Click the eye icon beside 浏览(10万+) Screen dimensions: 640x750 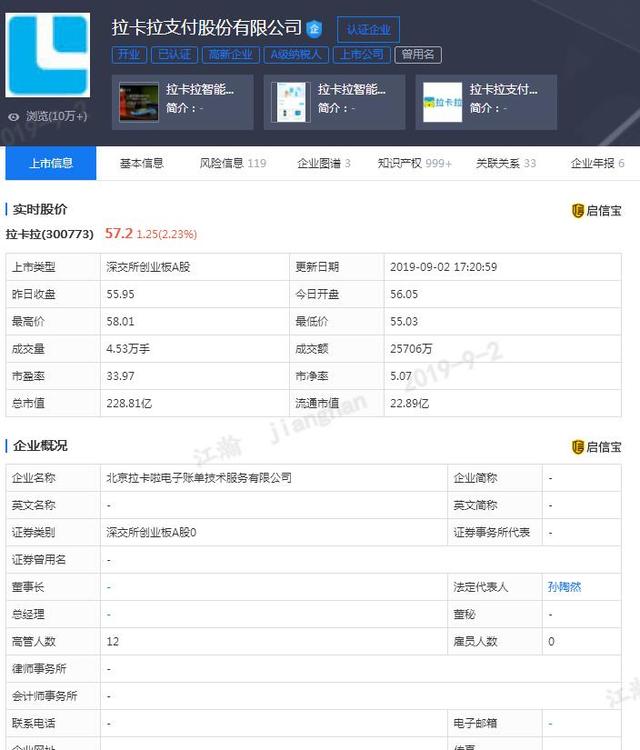pyautogui.click(x=14, y=117)
